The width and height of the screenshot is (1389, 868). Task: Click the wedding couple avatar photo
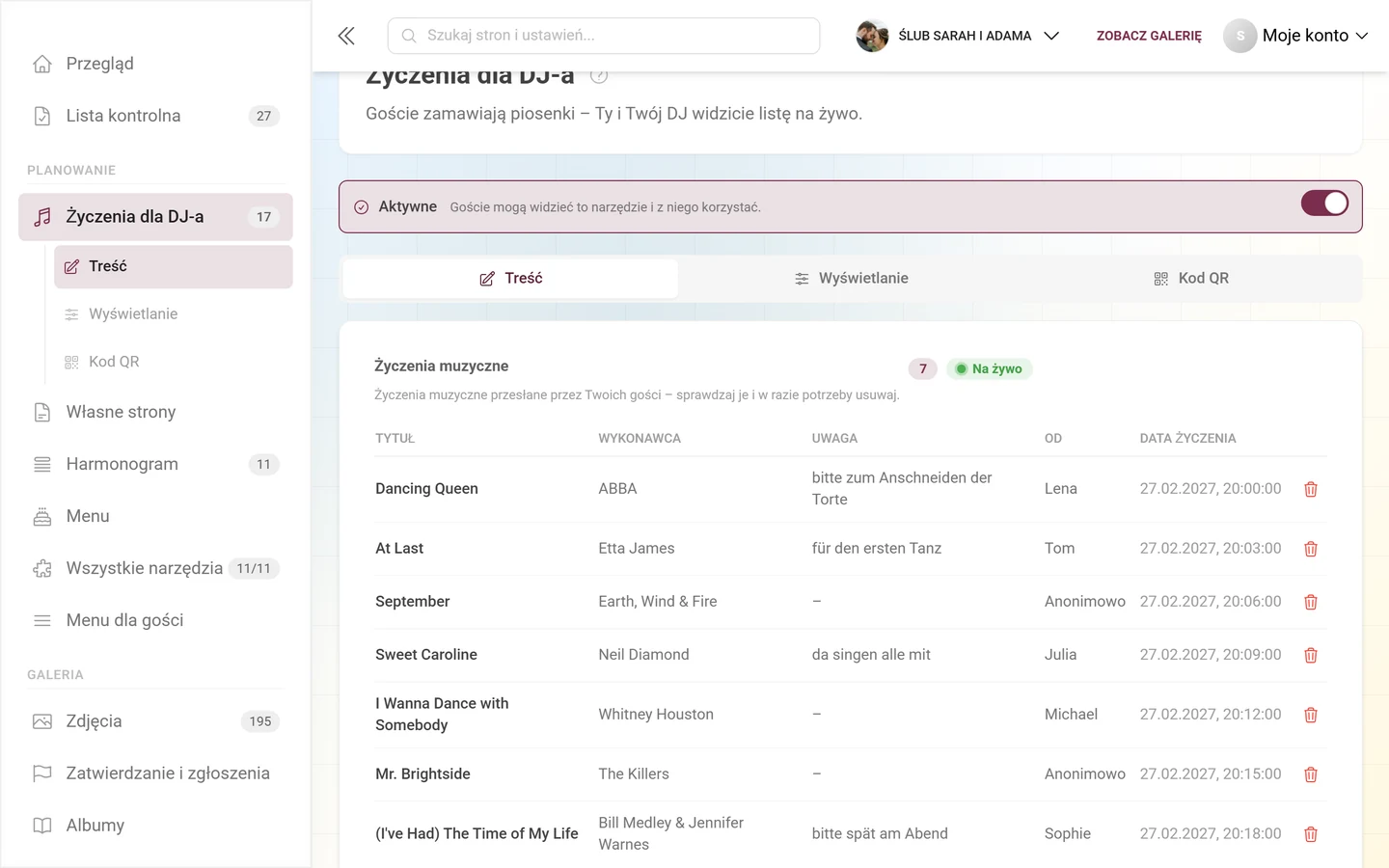pos(872,36)
